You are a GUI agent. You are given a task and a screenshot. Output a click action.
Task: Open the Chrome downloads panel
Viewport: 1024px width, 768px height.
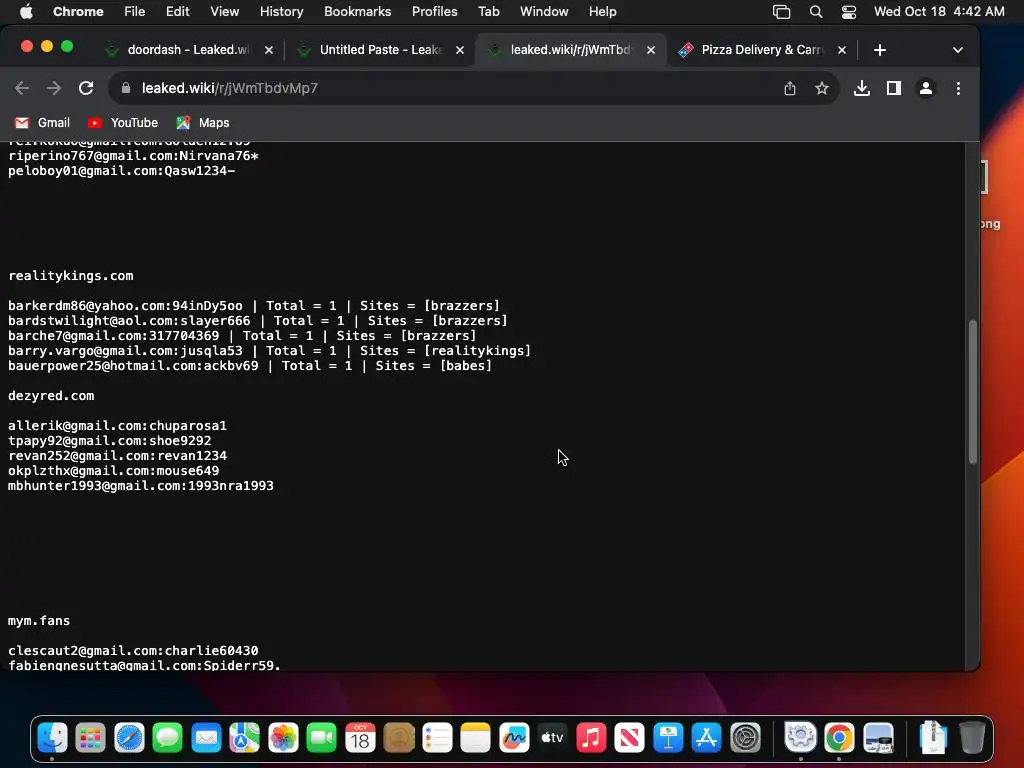pos(861,88)
